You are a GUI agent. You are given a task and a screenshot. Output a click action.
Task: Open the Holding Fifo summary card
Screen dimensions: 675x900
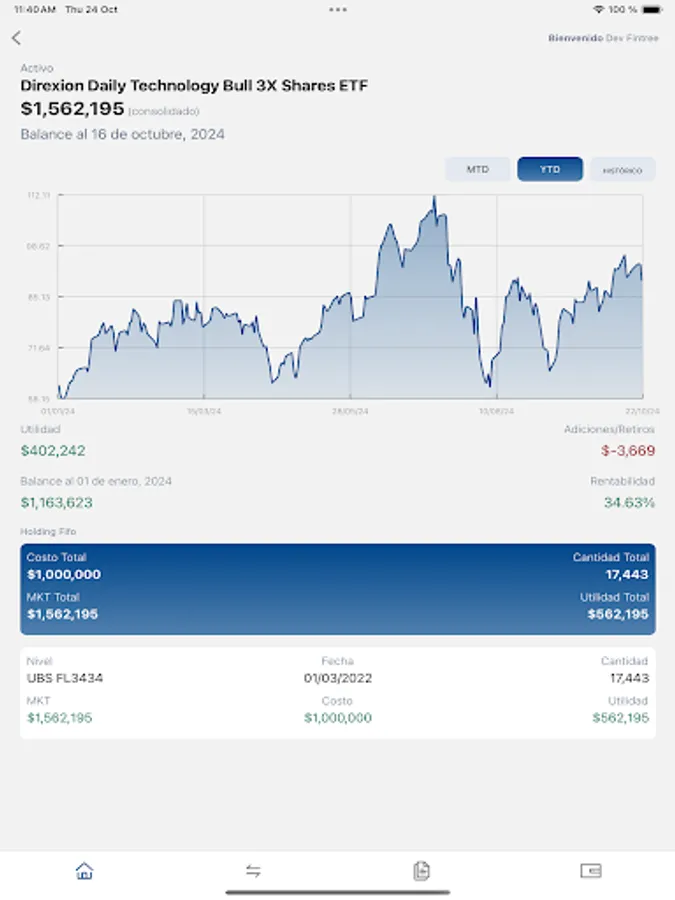337,585
